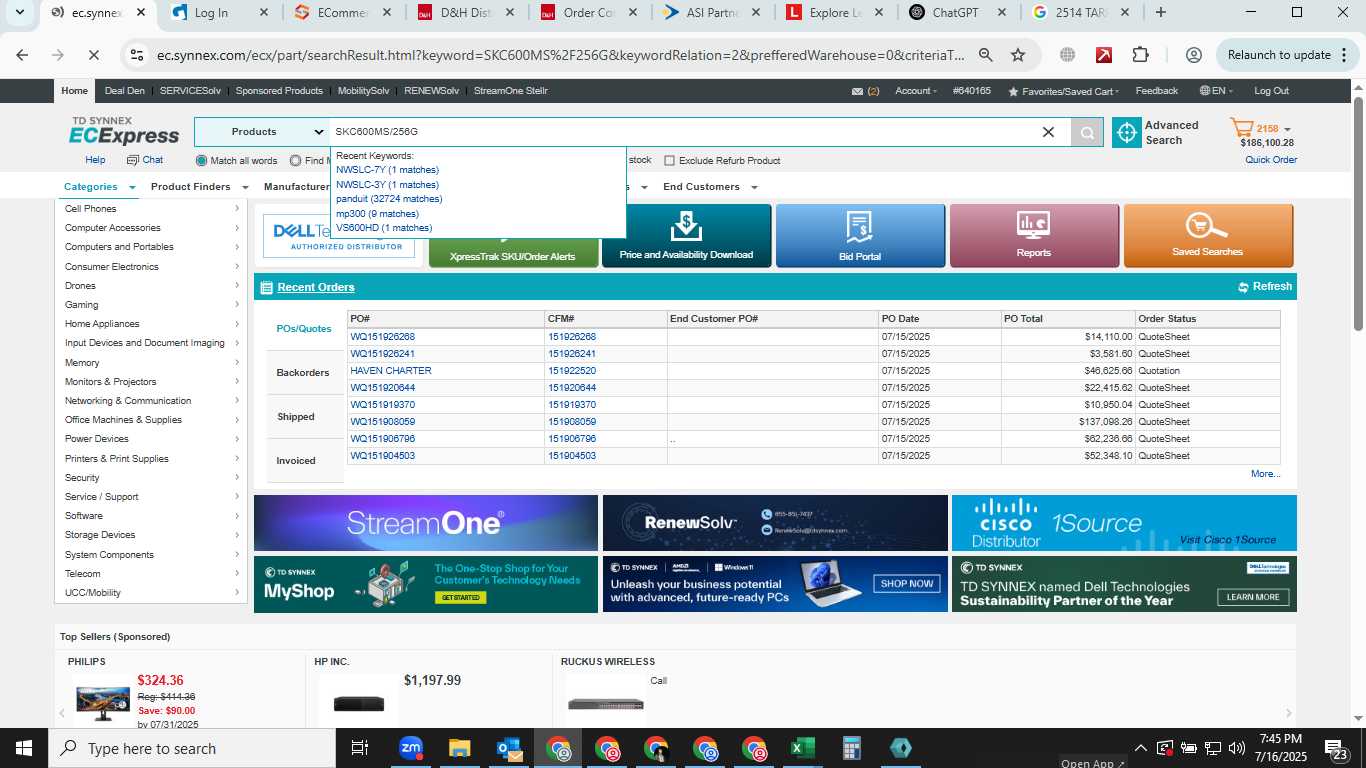Bookmark page with the star icon

pyautogui.click(x=1018, y=55)
